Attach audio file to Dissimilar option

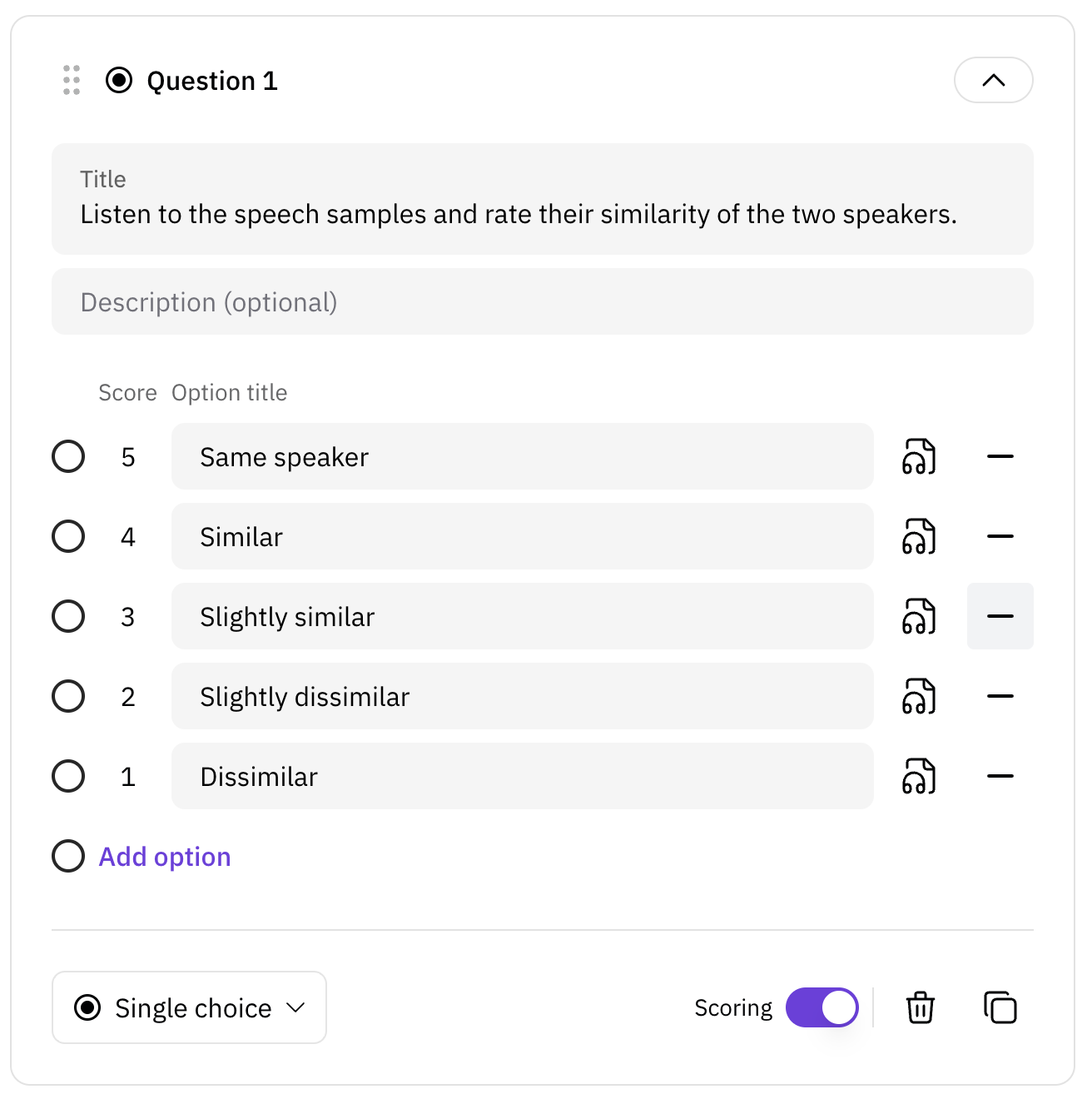[920, 776]
